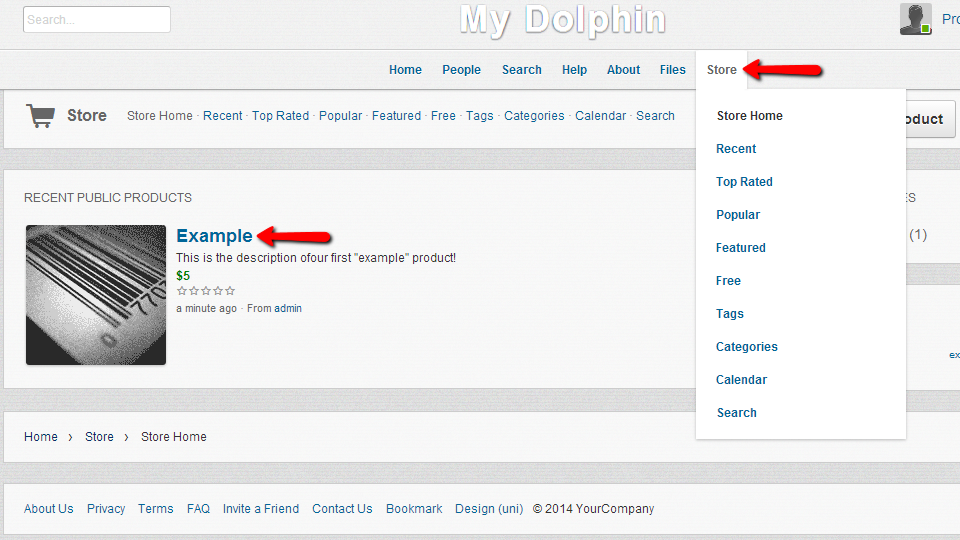This screenshot has width=960, height=540.
Task: Rate the Example product using stars
Action: point(205,291)
